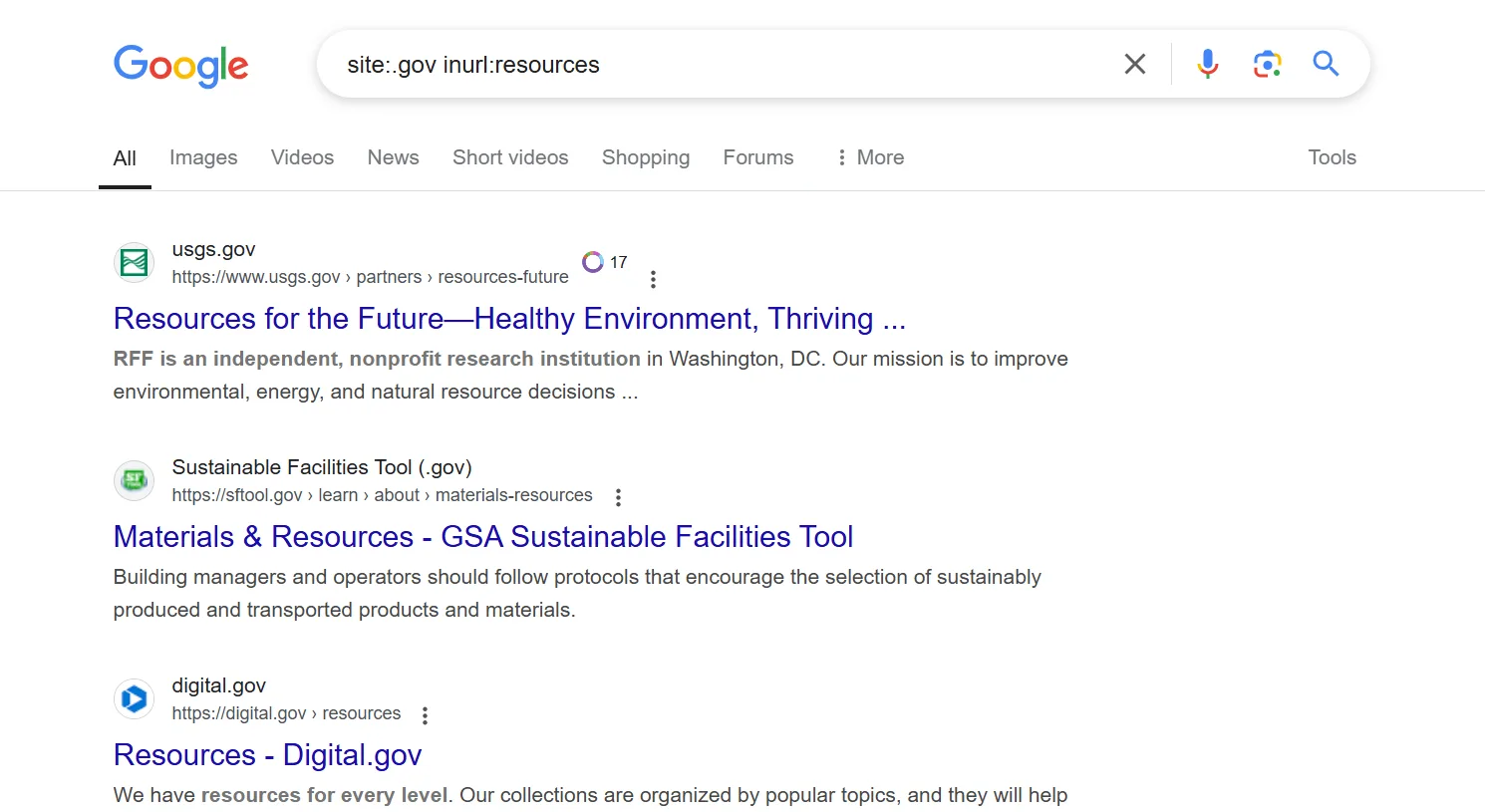This screenshot has height=812, width=1485.
Task: Click the sftool.gov materials-resources URL breadcrumb
Action: [382, 495]
